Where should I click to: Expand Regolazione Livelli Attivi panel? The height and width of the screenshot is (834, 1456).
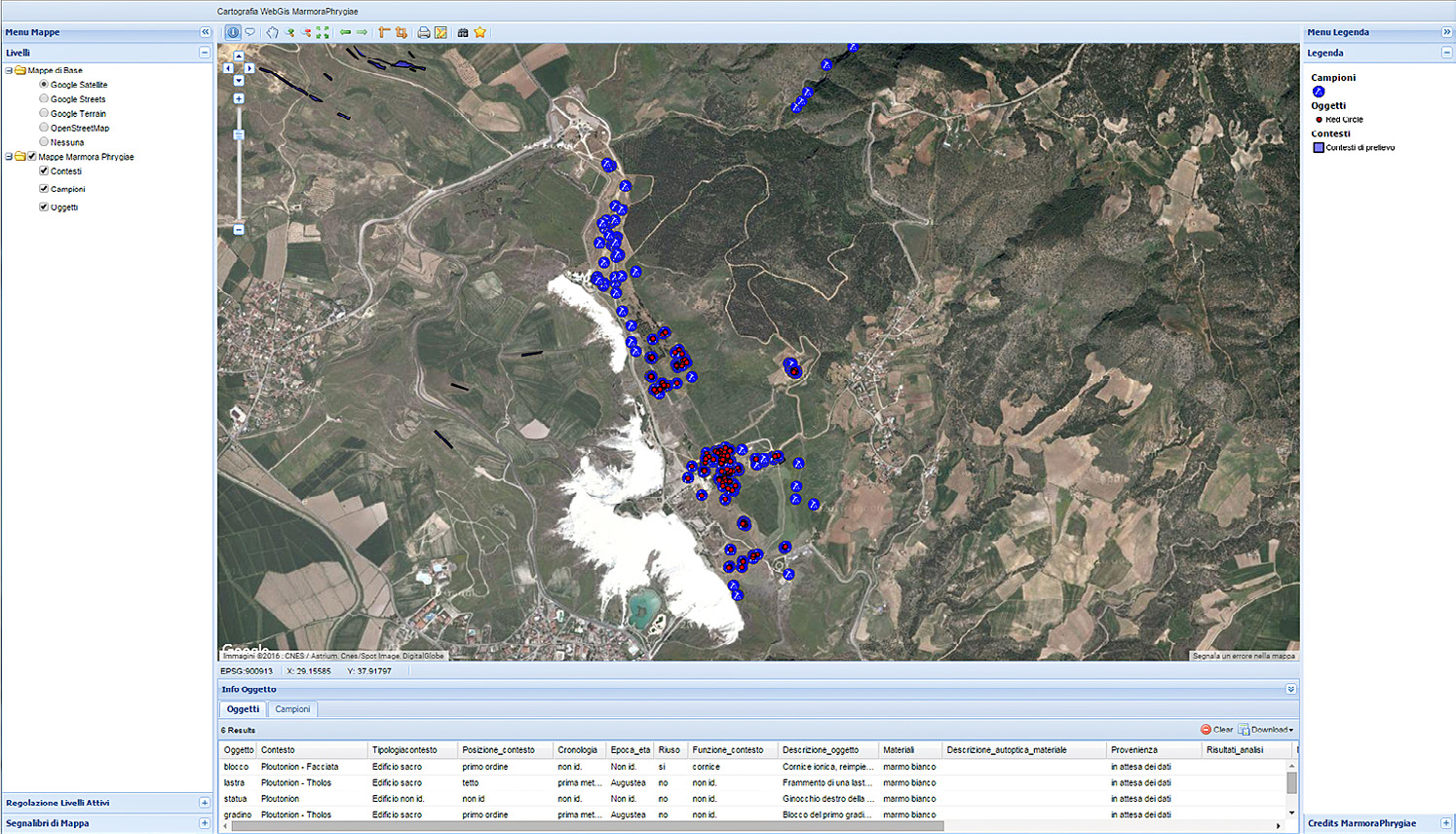(205, 803)
